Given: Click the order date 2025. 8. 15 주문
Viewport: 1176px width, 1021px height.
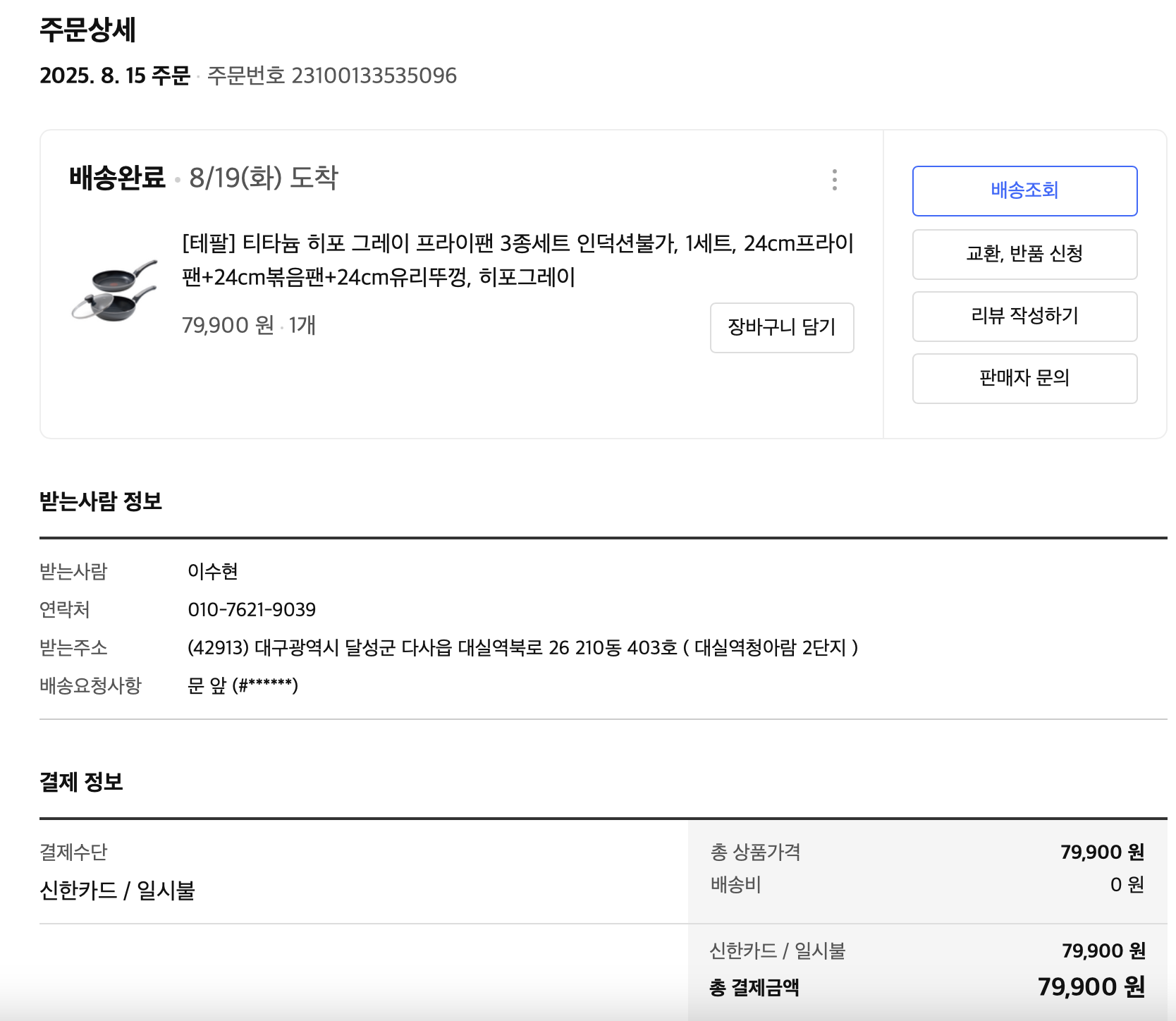Looking at the screenshot, I should tap(115, 75).
